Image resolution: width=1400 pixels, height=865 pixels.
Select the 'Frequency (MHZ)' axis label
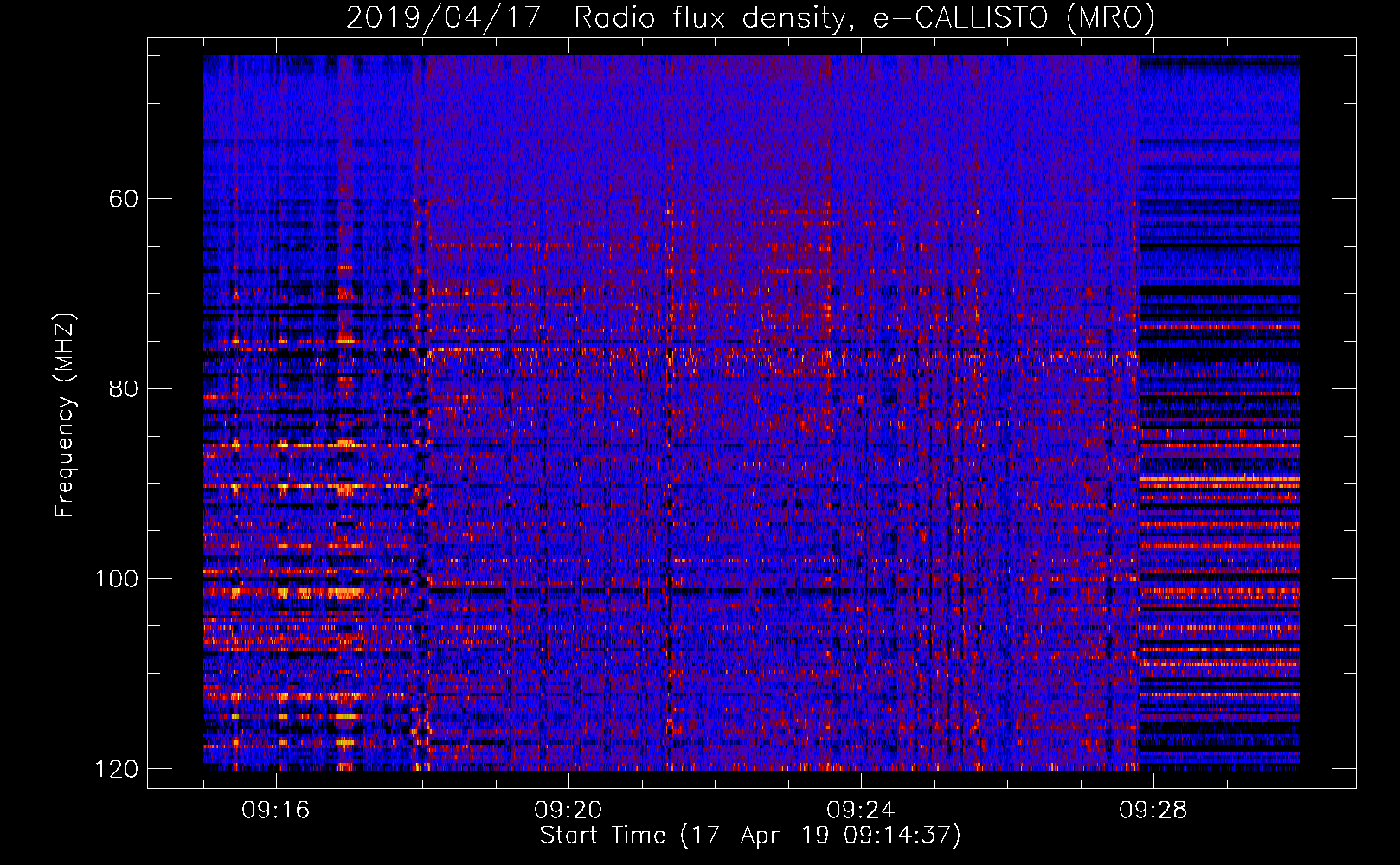click(x=65, y=414)
